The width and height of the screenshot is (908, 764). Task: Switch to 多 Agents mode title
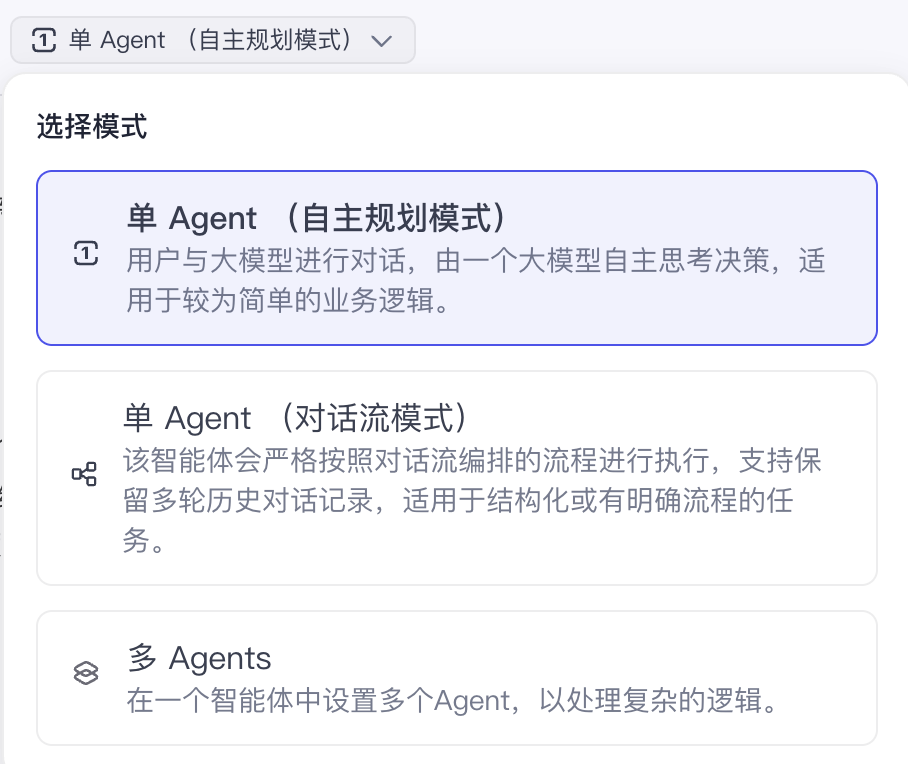point(200,658)
